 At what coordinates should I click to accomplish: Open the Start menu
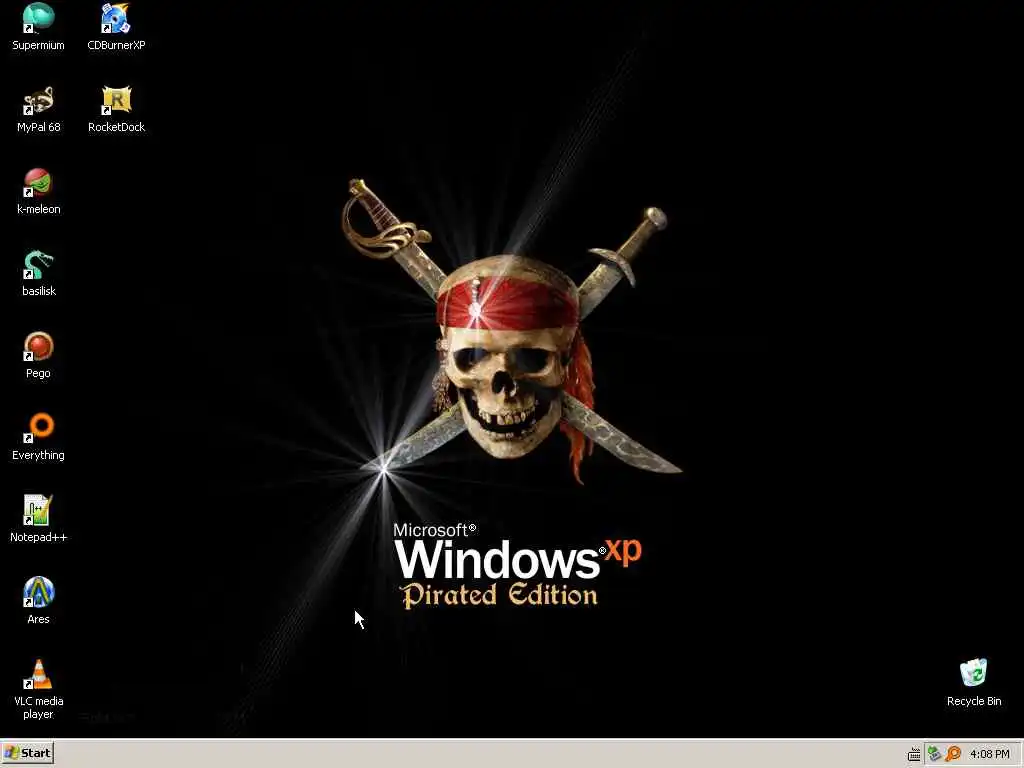point(27,754)
